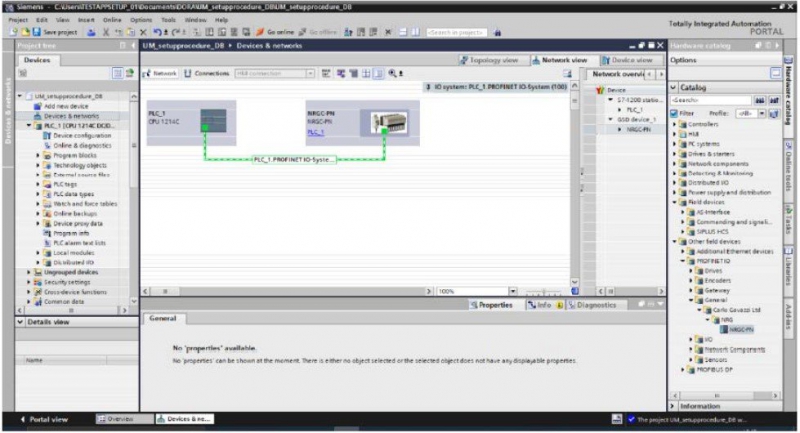Open the Info tab in inspector
This screenshot has height=433, width=800.
[x=544, y=305]
